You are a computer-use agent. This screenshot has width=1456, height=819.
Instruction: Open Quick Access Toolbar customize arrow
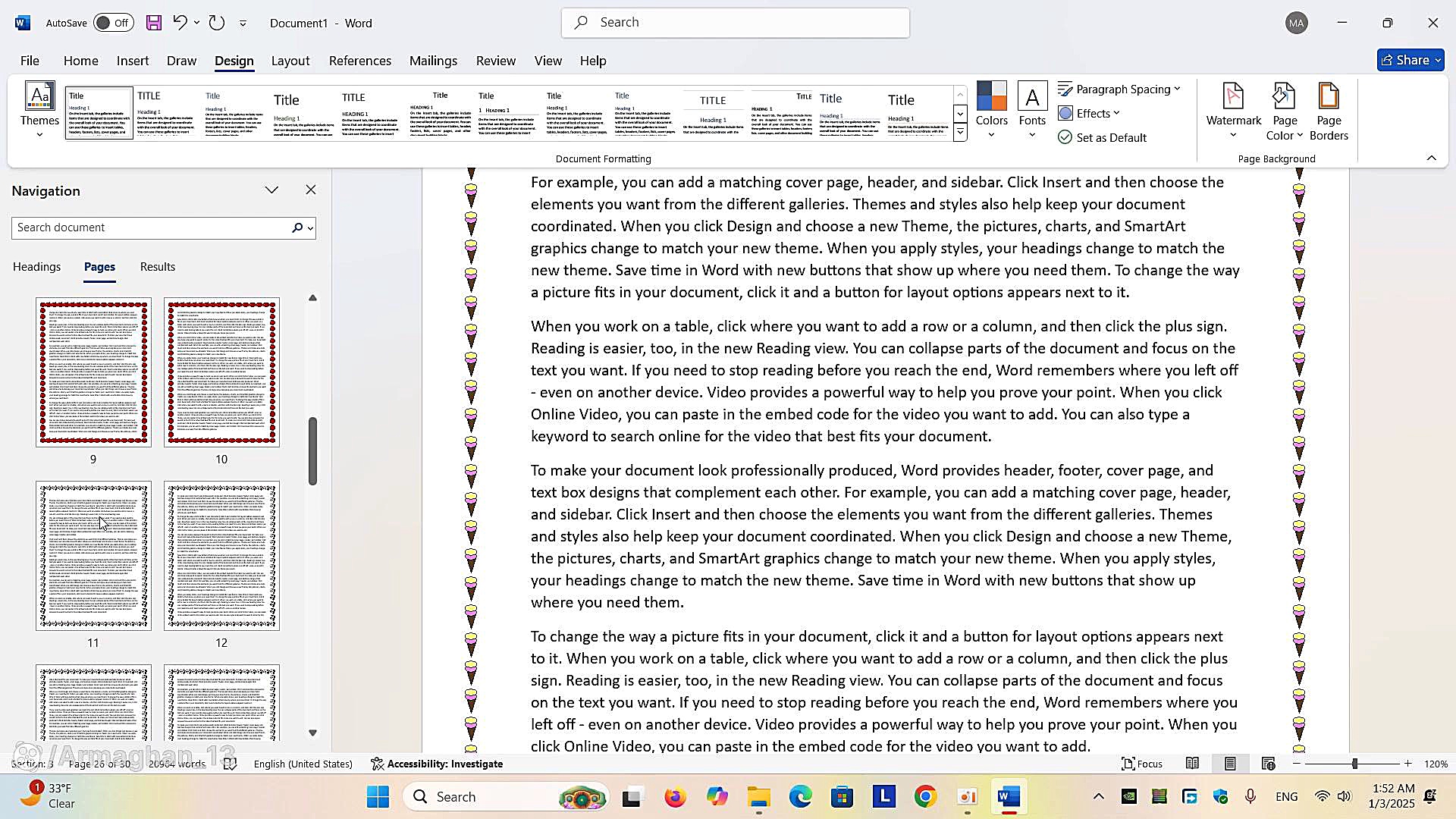[243, 24]
